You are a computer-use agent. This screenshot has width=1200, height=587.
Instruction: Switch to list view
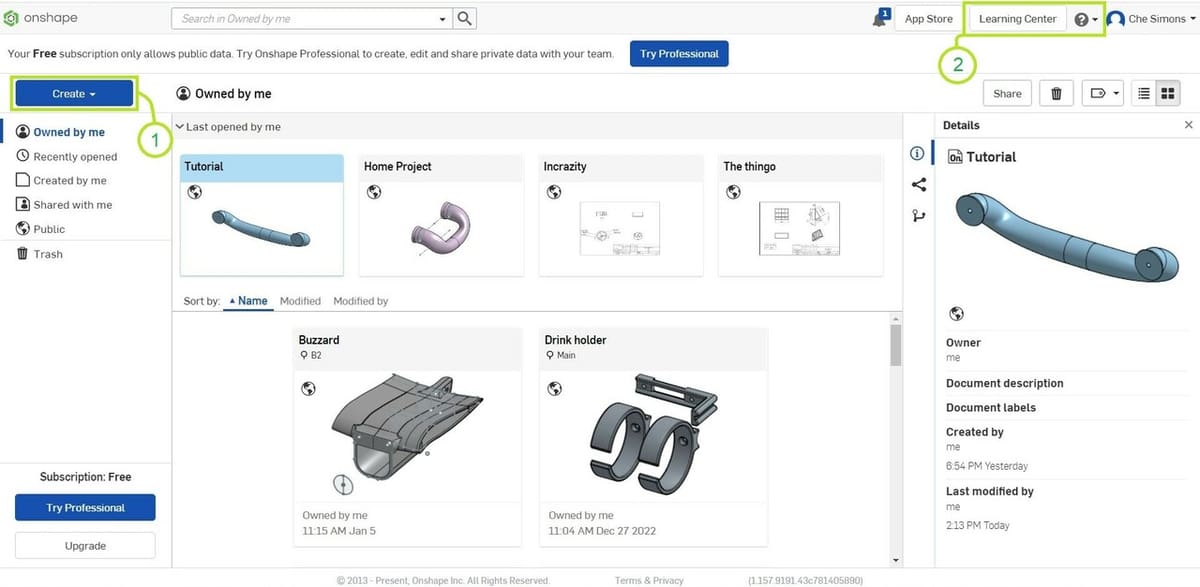coord(1144,93)
